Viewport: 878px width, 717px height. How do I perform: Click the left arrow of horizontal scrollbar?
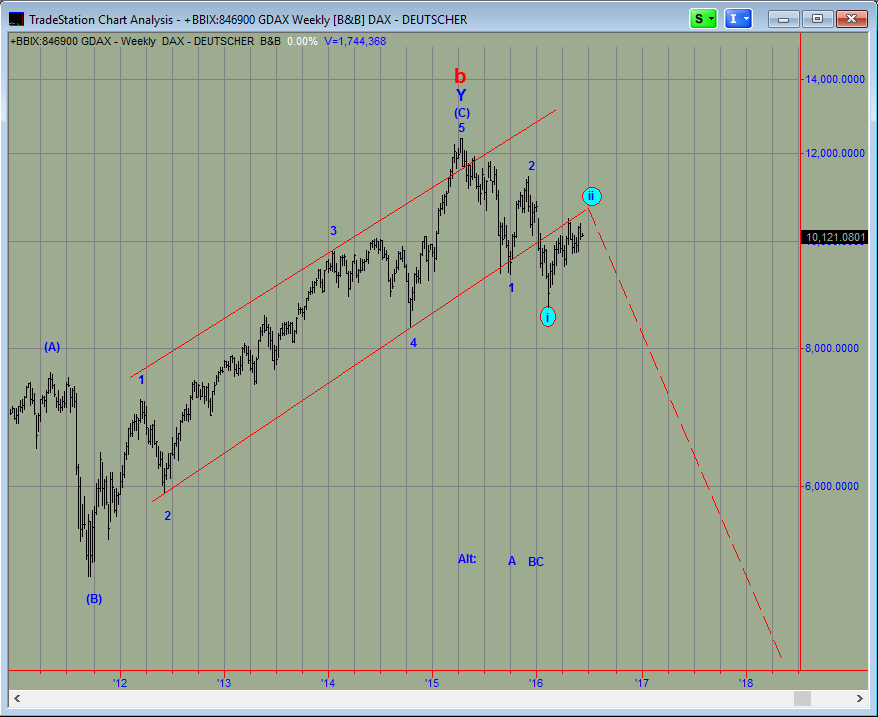coord(17,699)
